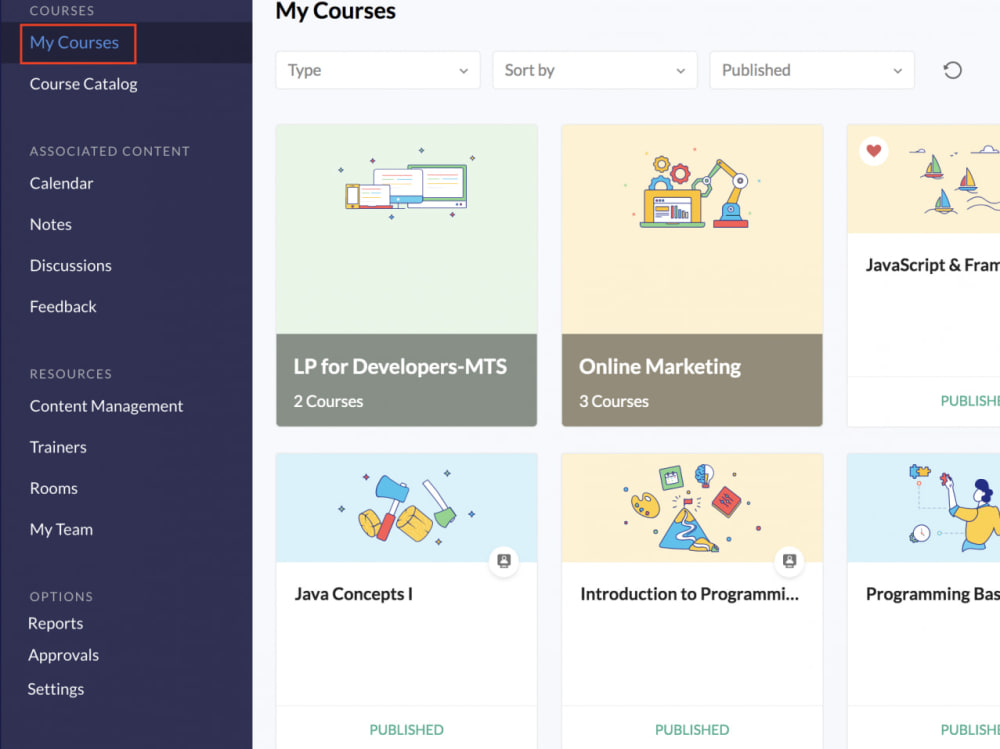Open Content Management in the sidebar
Screen dimensions: 1000x749
point(106,406)
